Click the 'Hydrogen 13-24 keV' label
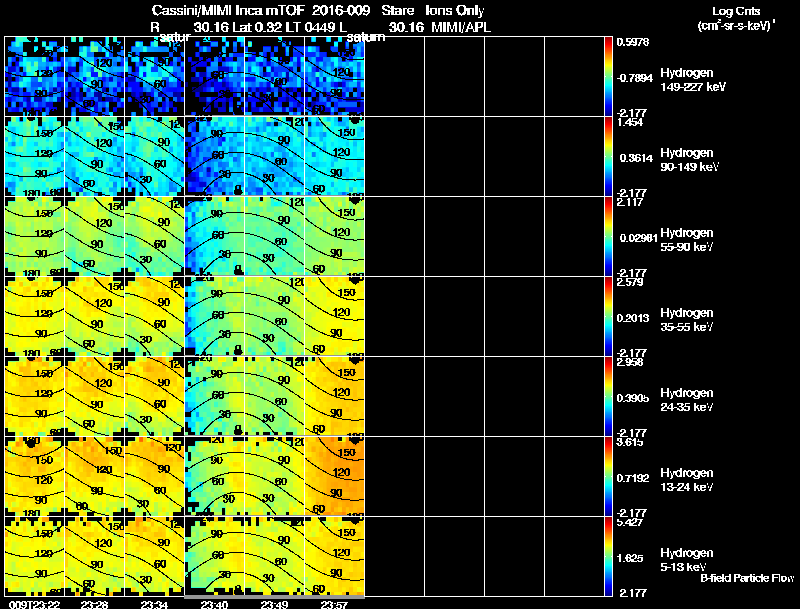Viewport: 800px width, 609px height. [687, 480]
